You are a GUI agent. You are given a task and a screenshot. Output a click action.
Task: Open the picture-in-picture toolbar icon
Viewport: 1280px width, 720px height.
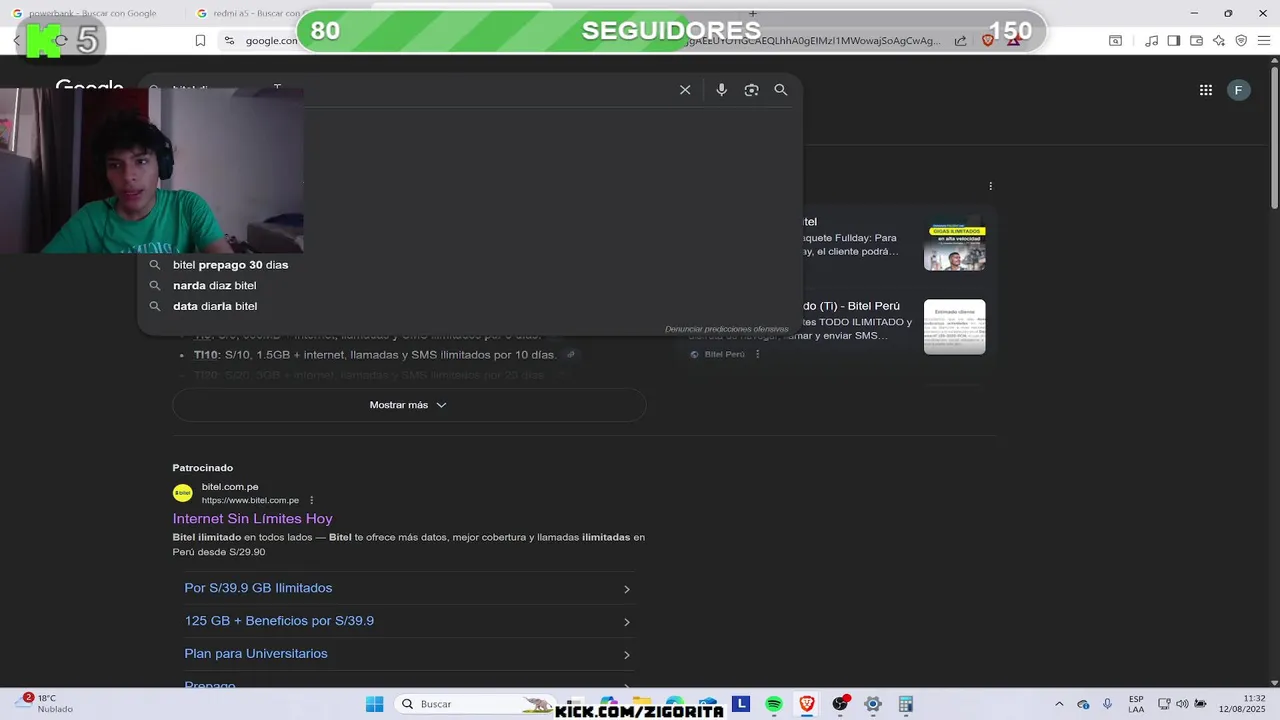(1115, 41)
